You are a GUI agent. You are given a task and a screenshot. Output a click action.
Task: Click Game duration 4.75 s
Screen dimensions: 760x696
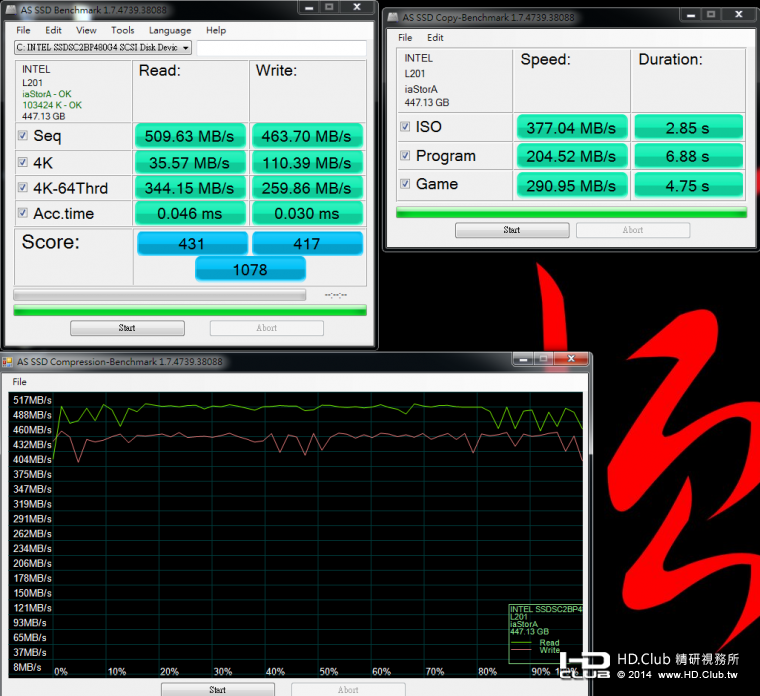click(x=688, y=186)
